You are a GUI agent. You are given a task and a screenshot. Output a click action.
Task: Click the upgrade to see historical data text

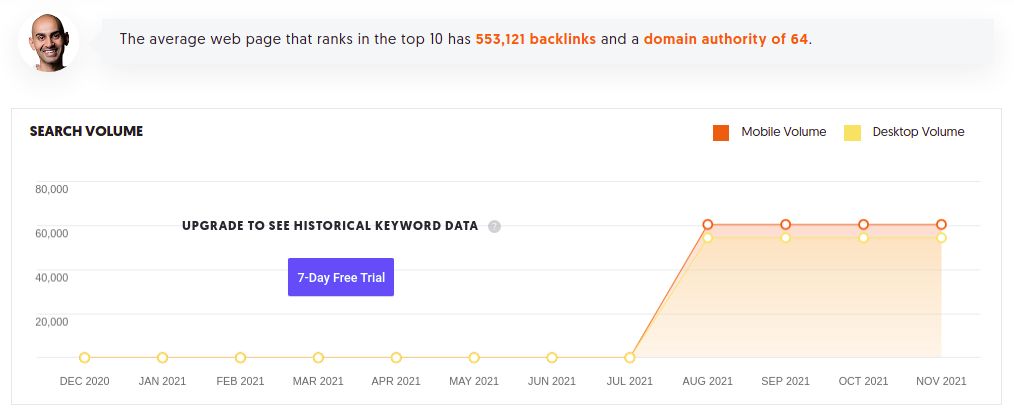pyautogui.click(x=330, y=226)
